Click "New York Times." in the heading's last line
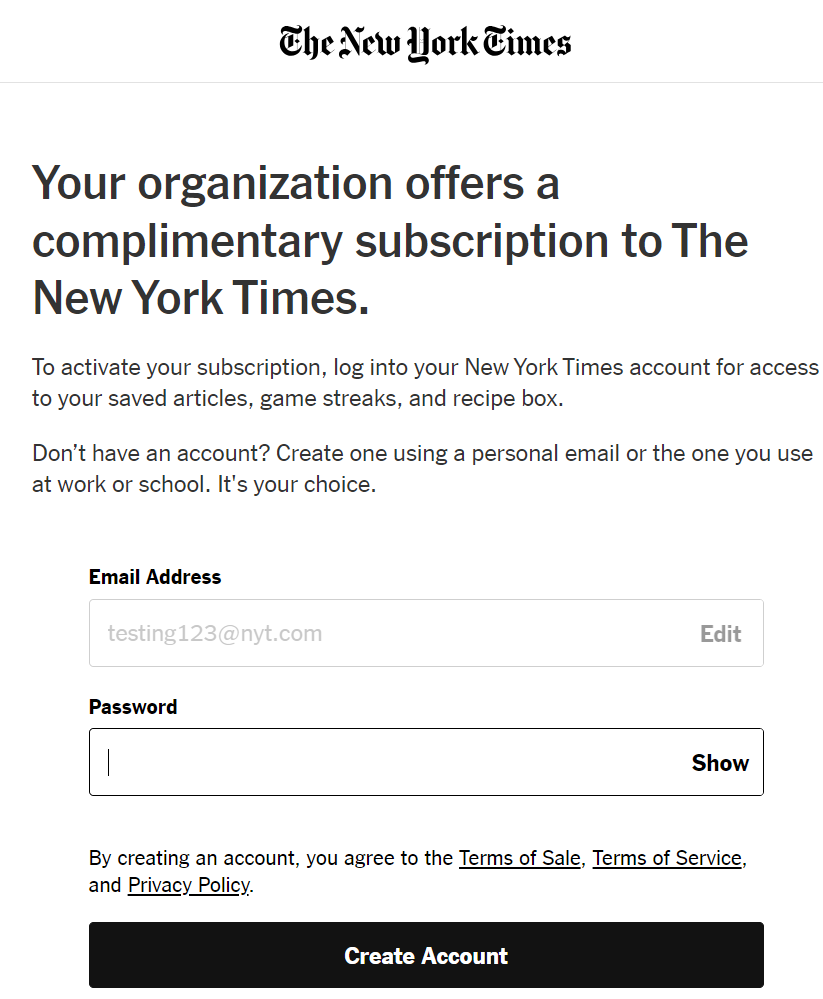823x999 pixels. [201, 298]
